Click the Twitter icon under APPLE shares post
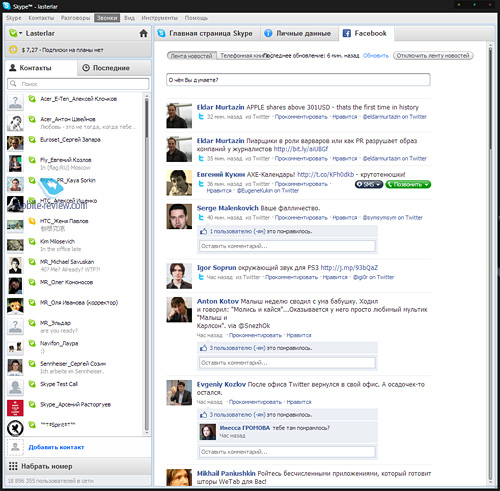Image resolution: width=500 pixels, height=491 pixels. (x=201, y=117)
